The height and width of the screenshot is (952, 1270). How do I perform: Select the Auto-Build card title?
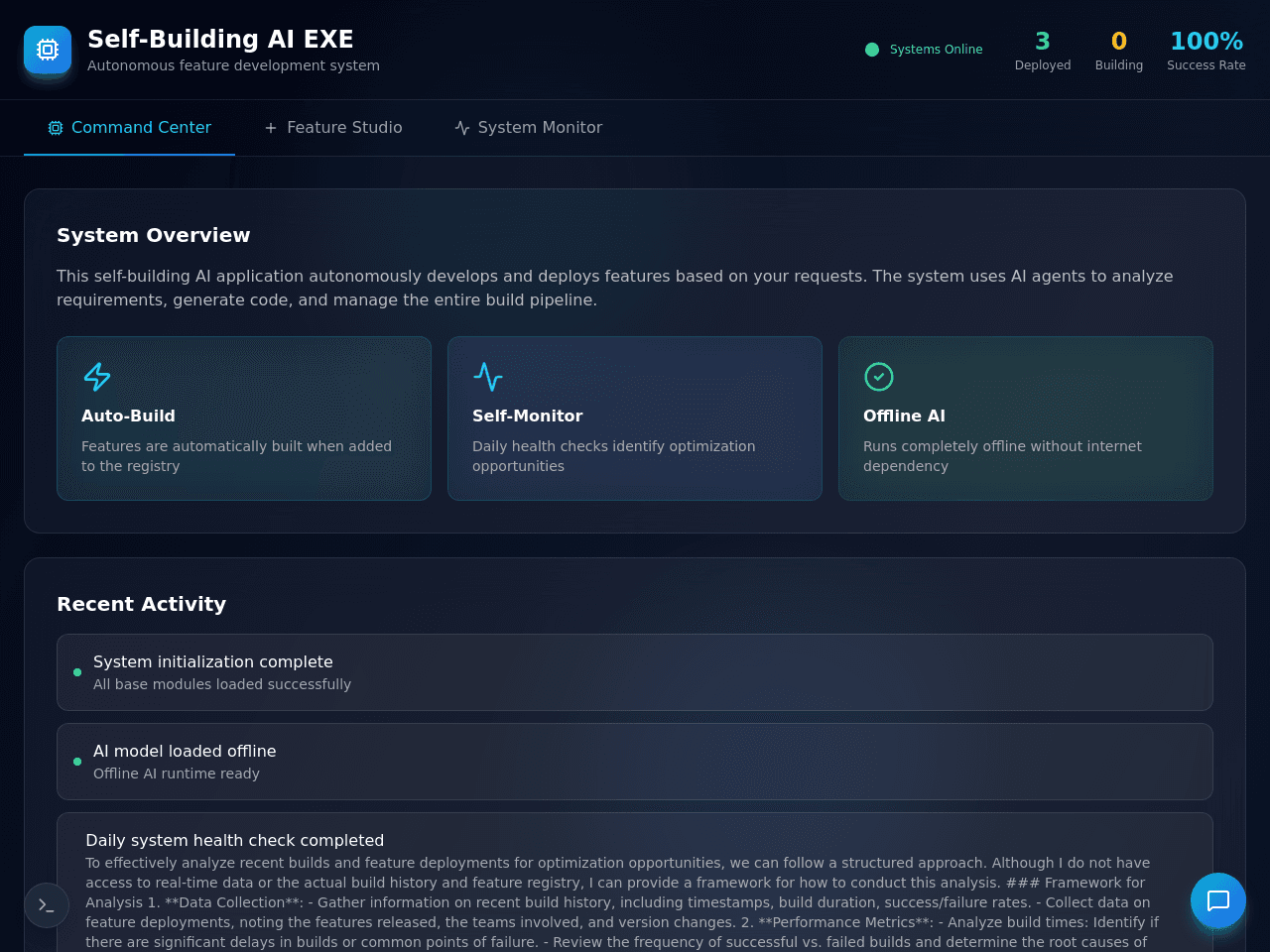click(x=128, y=416)
